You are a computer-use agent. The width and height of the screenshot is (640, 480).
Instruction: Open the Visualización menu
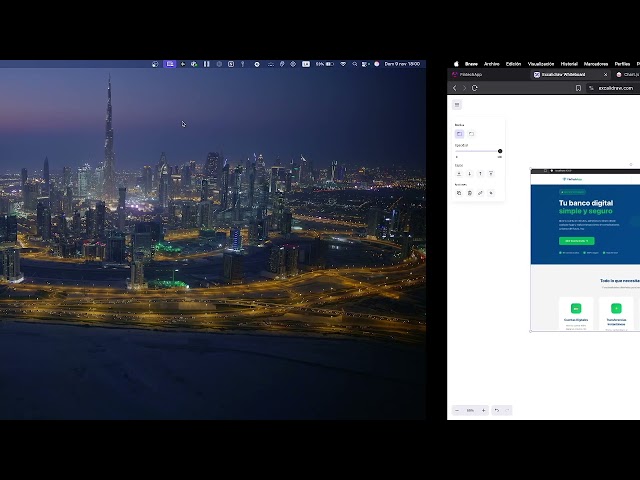541,64
